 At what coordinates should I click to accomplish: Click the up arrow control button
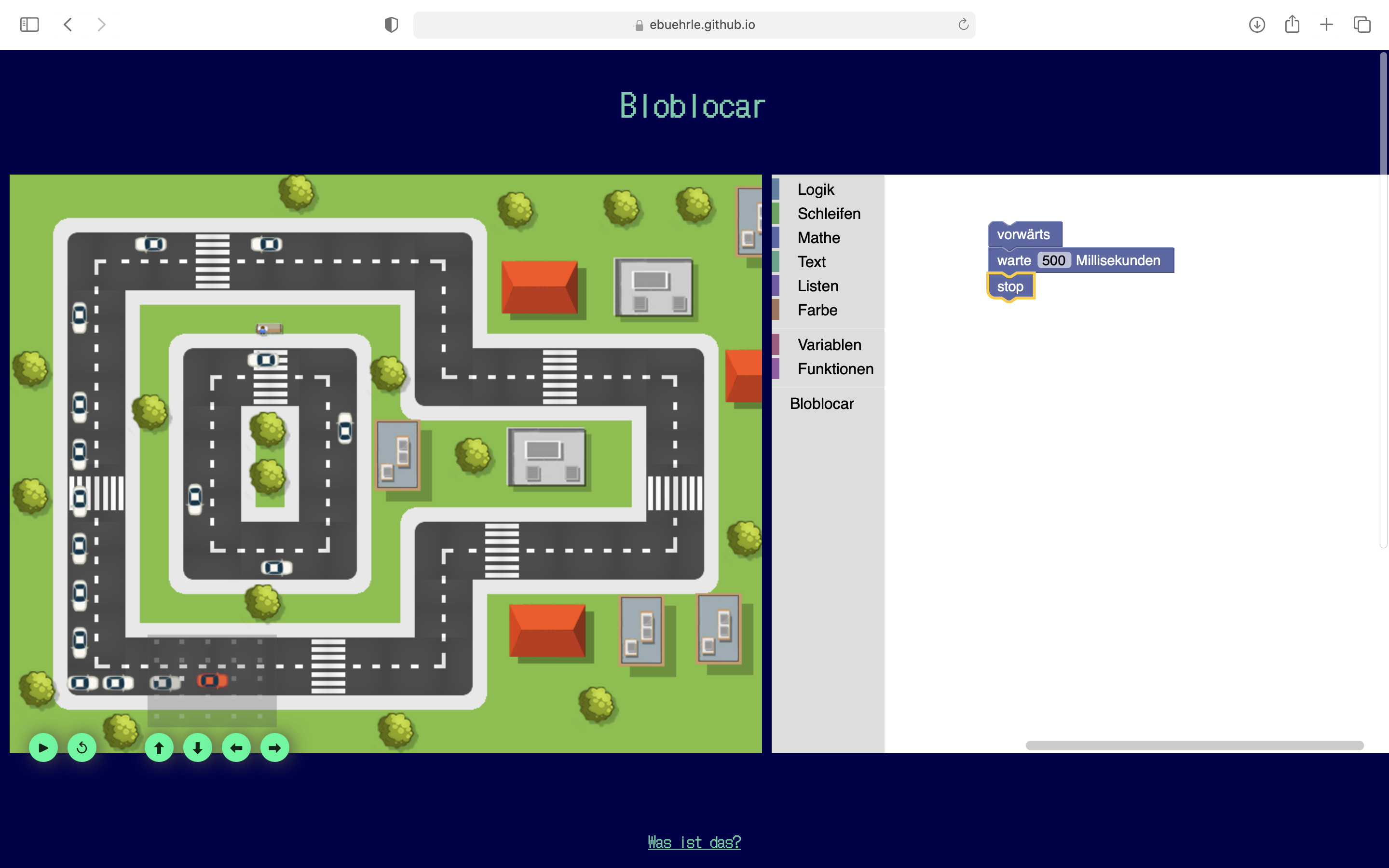(x=159, y=747)
